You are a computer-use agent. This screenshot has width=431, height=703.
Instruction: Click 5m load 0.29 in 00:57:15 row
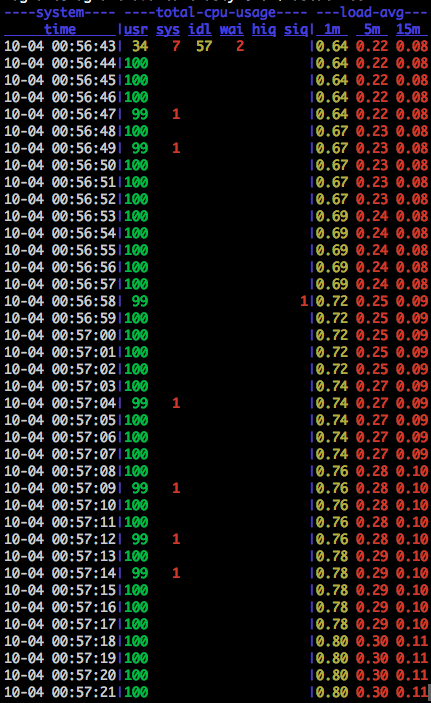(x=372, y=590)
